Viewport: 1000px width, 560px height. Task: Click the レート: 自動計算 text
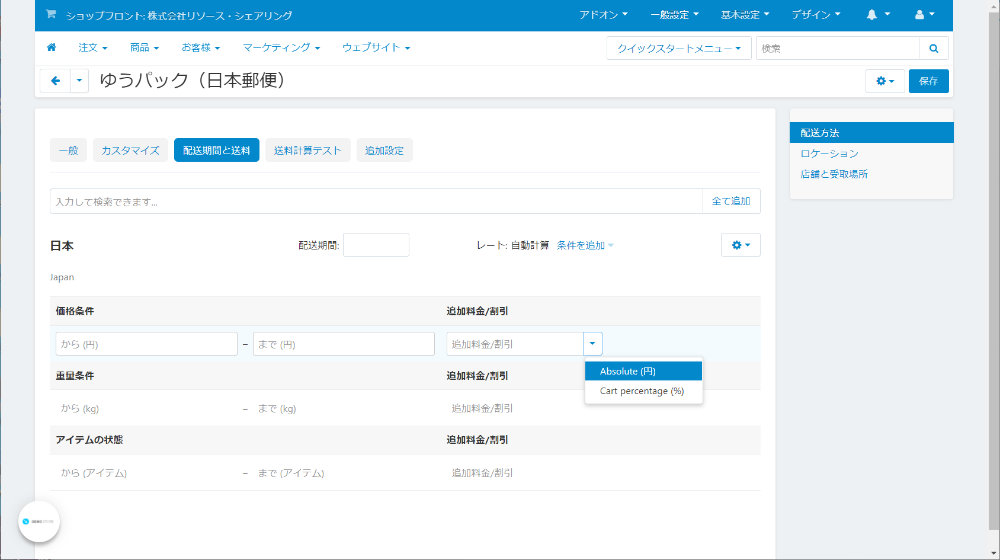pyautogui.click(x=513, y=246)
